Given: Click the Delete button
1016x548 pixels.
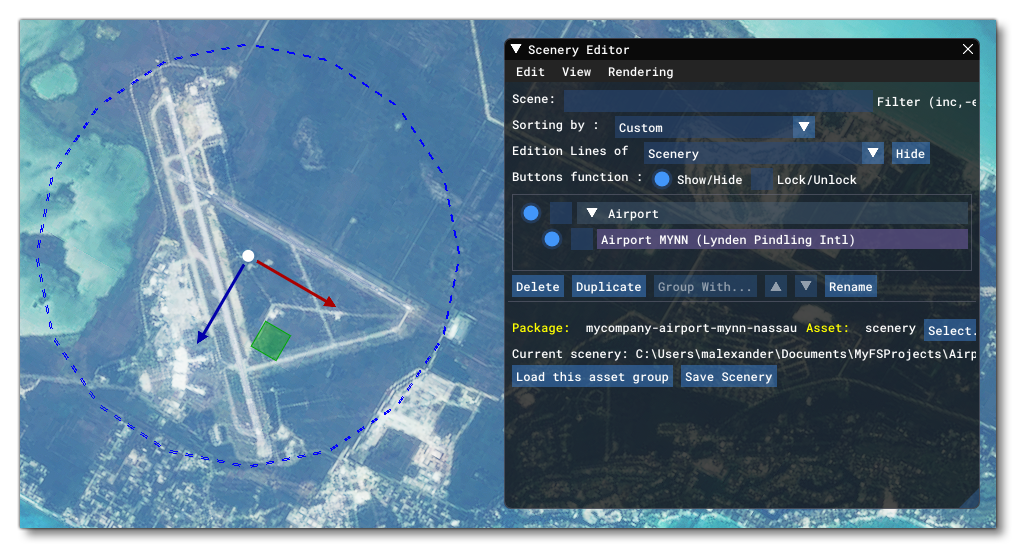Looking at the screenshot, I should (537, 286).
